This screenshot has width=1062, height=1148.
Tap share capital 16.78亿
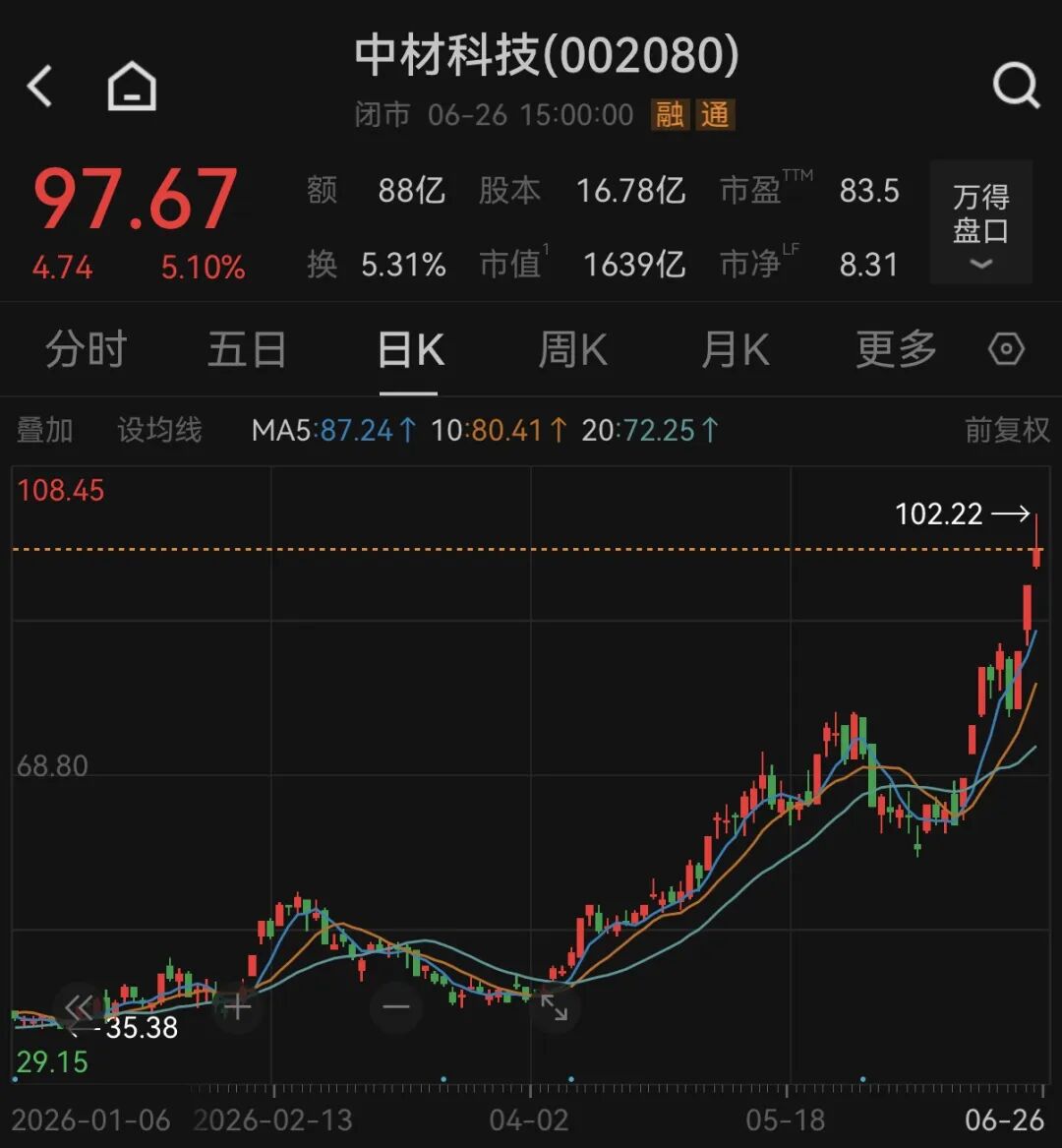coord(631,191)
